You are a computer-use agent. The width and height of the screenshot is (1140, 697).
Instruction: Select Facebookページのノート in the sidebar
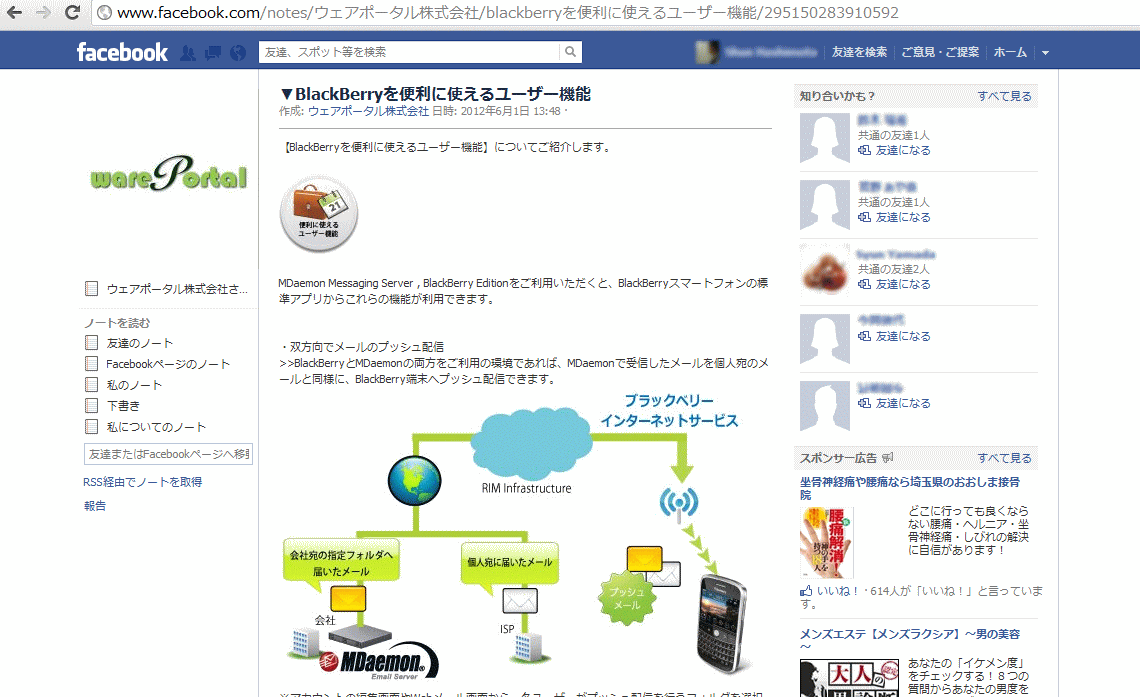click(168, 364)
